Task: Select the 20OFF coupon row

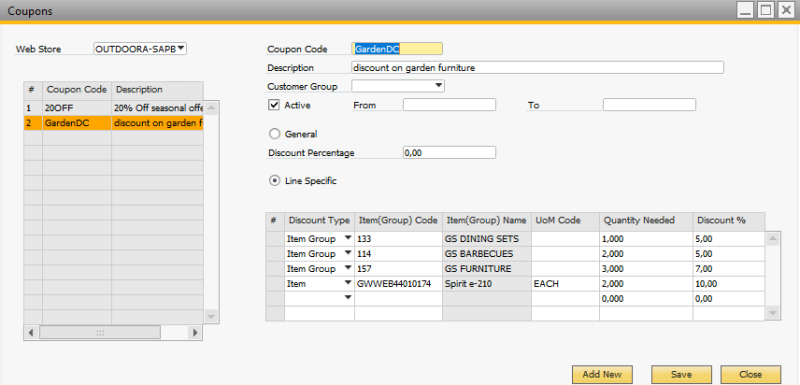Action: [x=114, y=109]
